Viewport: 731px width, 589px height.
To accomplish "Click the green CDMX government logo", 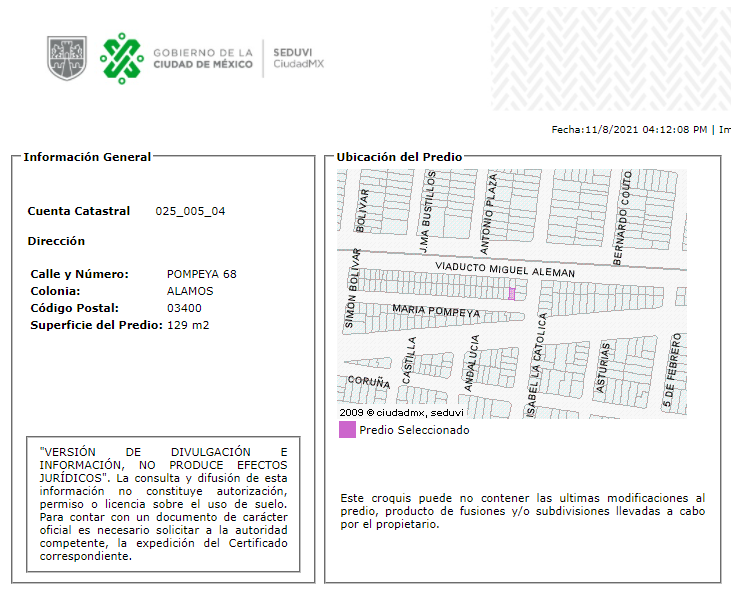I will (x=122, y=58).
